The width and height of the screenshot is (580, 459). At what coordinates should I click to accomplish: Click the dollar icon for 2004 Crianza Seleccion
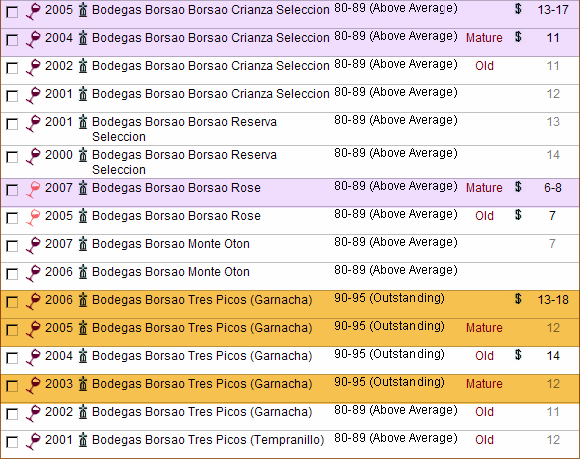518,37
